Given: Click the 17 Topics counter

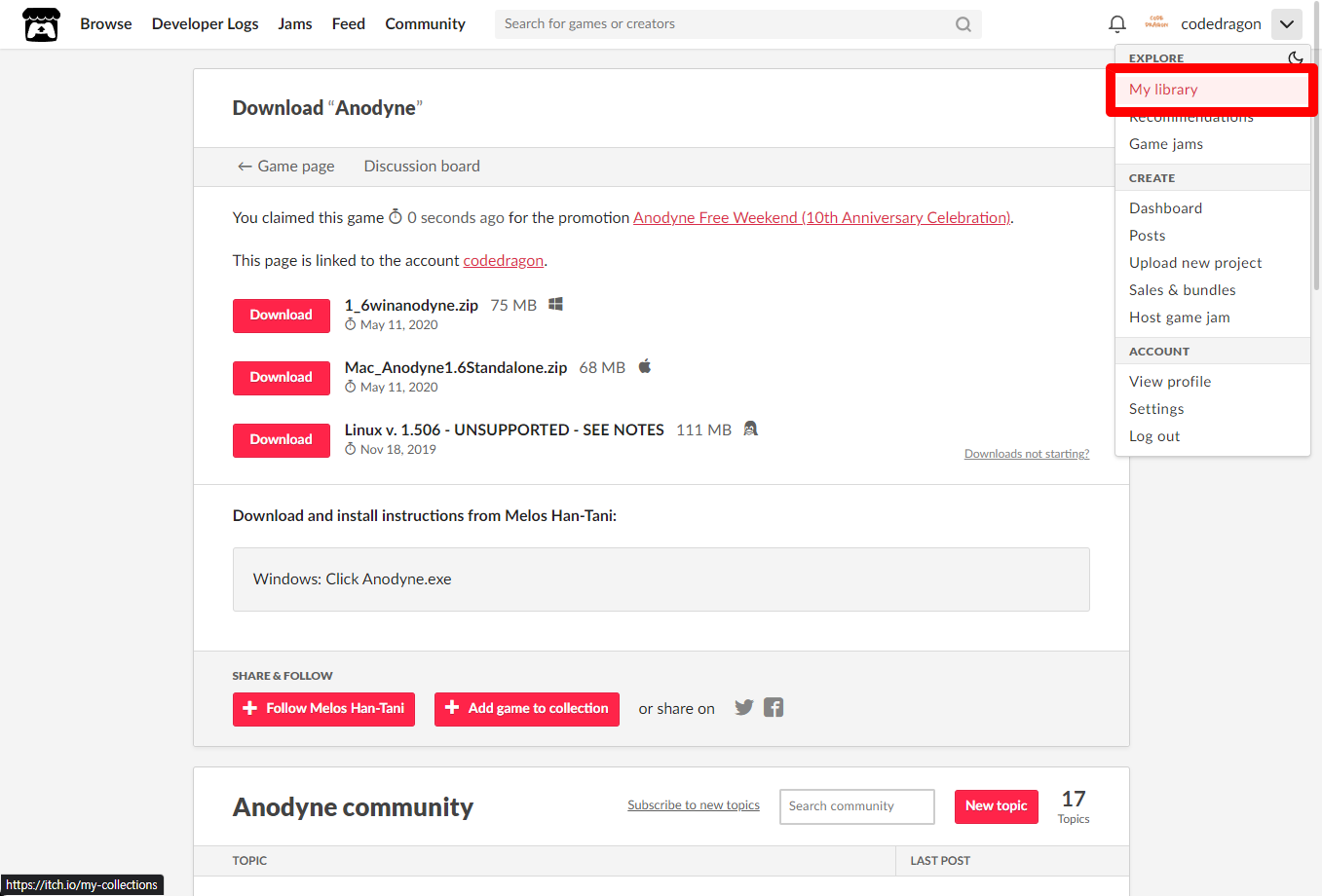Looking at the screenshot, I should 1074,806.
